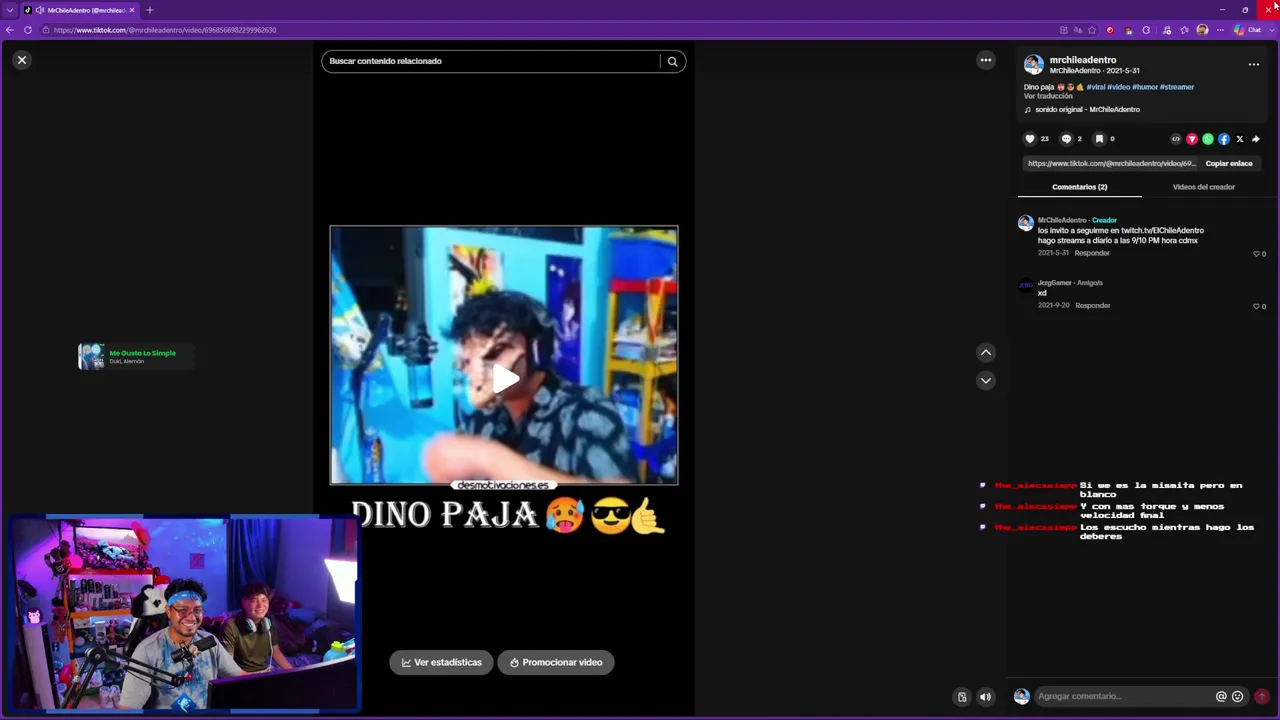Expand the browser tab list dropdown
The height and width of the screenshot is (720, 1280).
click(10, 10)
